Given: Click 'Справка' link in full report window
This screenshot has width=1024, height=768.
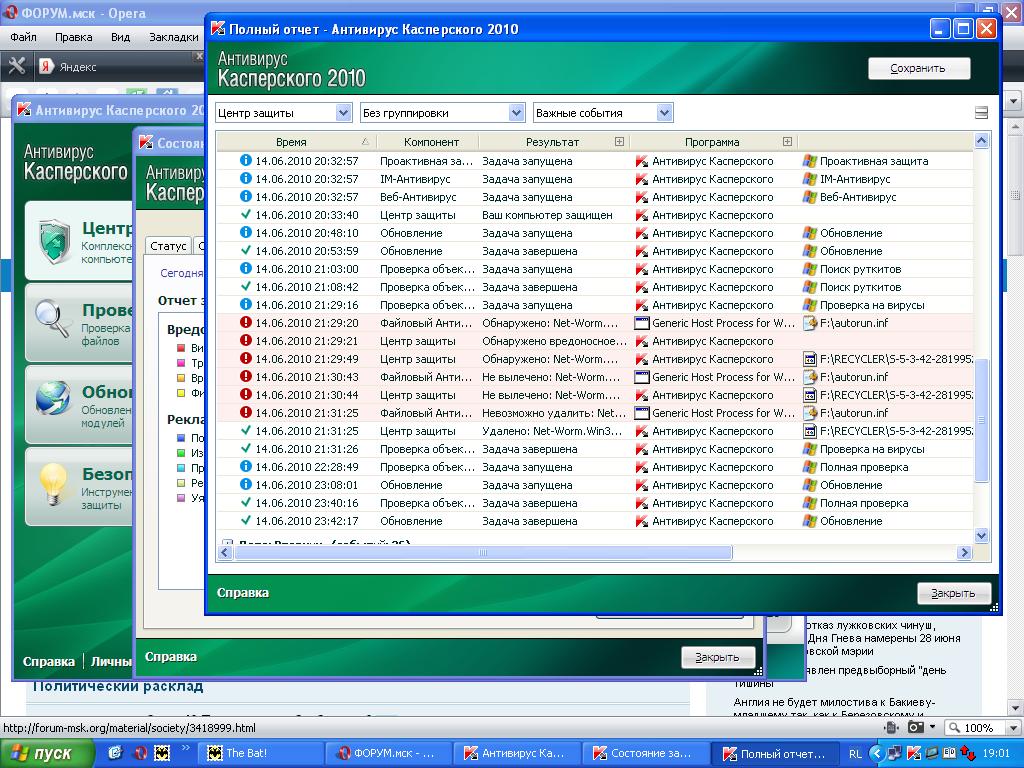Looking at the screenshot, I should pos(243,592).
